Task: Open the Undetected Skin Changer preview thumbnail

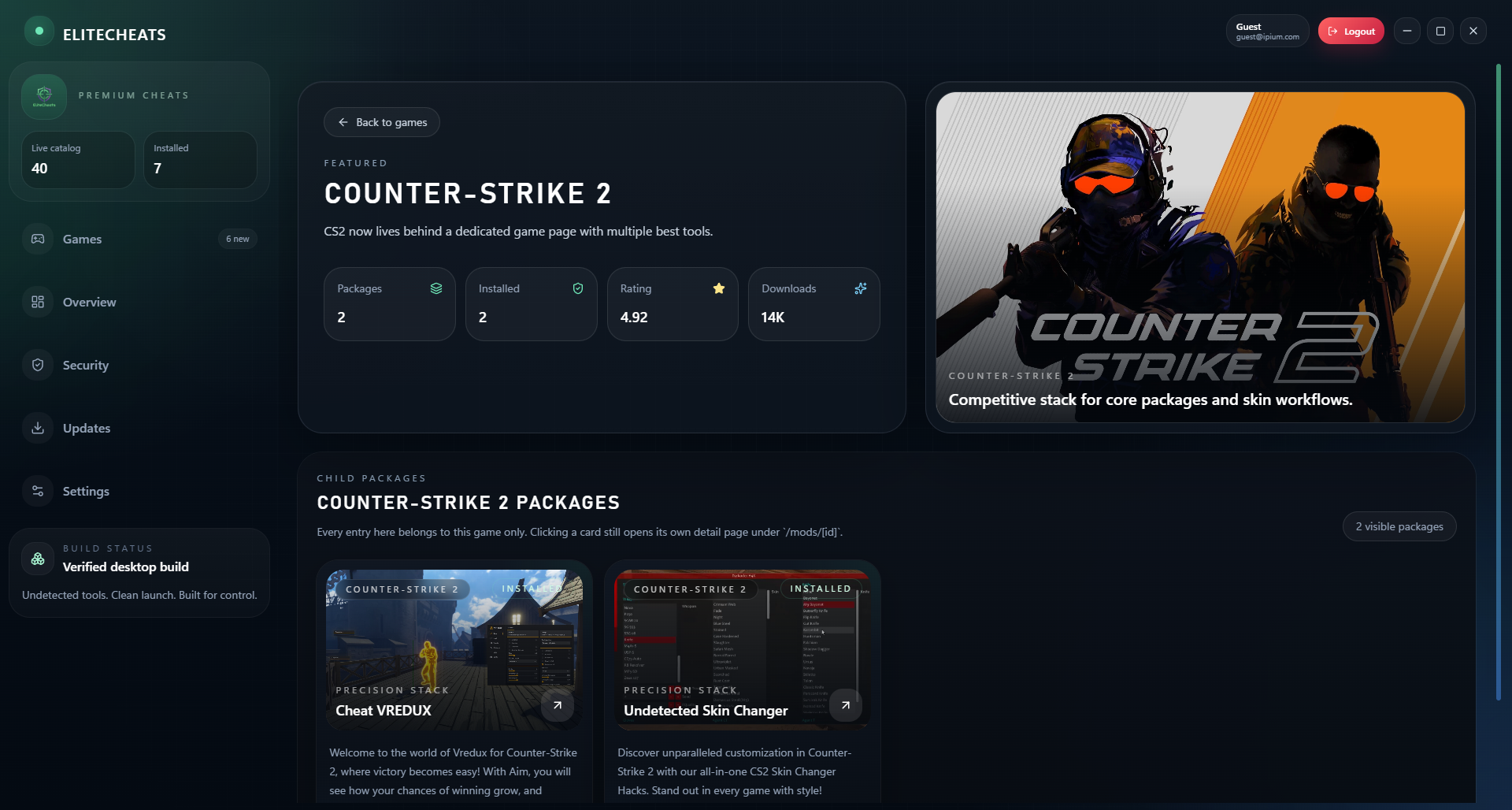Action: coord(743,649)
